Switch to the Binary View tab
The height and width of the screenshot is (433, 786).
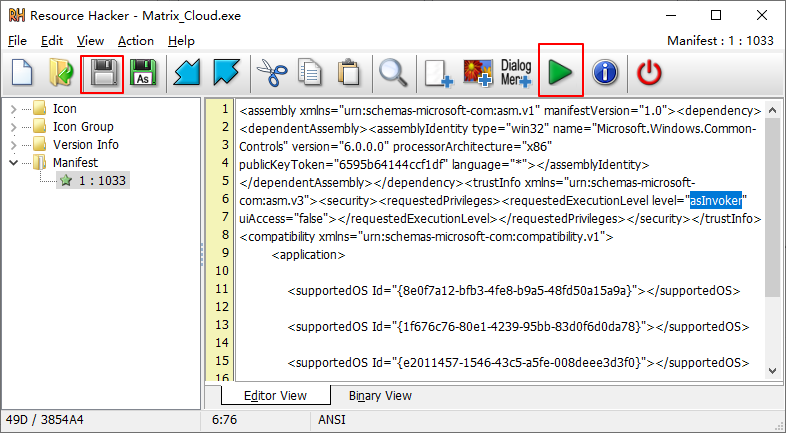click(380, 396)
